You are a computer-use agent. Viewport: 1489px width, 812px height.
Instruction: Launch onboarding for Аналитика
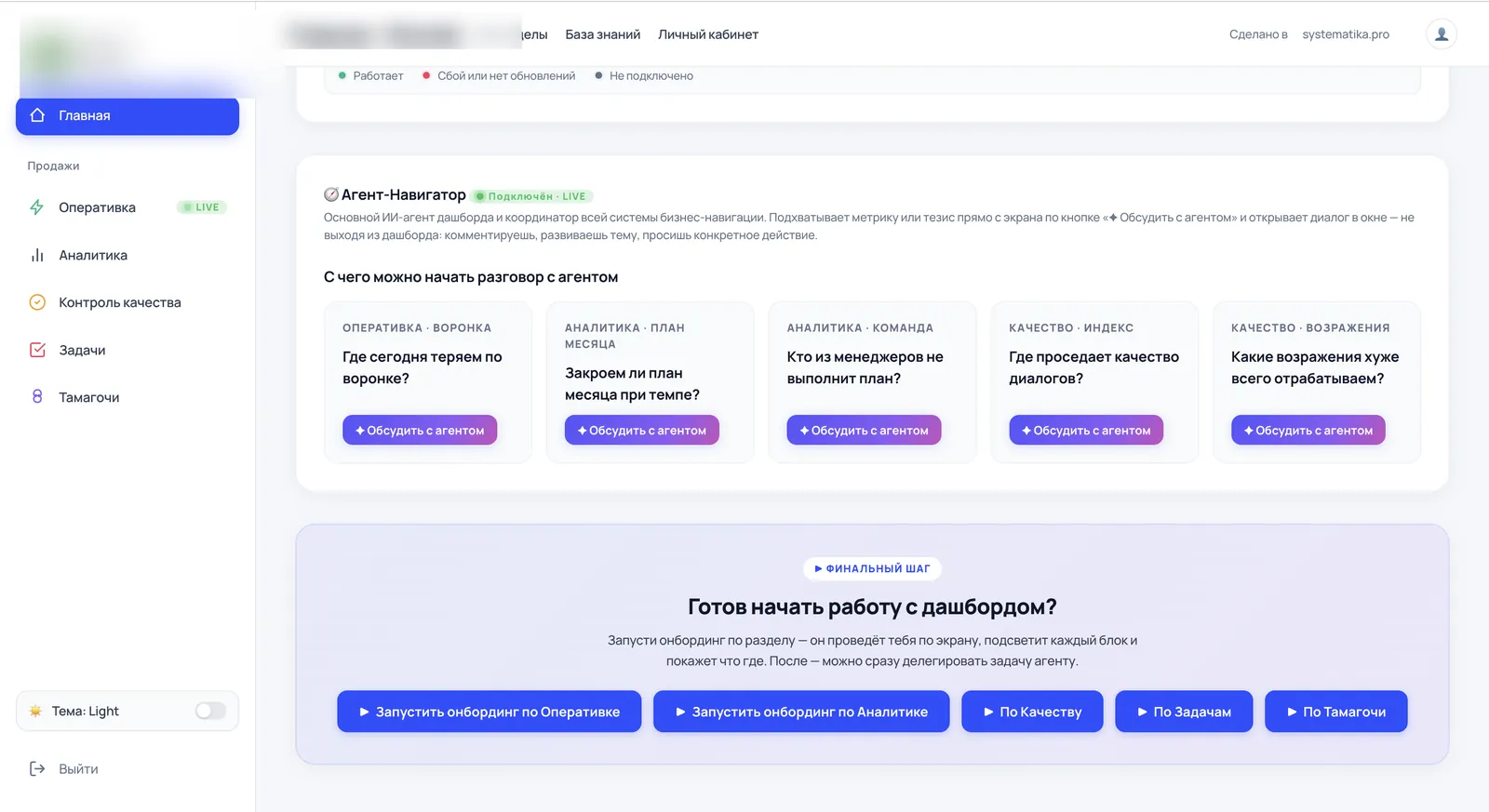tap(801, 712)
